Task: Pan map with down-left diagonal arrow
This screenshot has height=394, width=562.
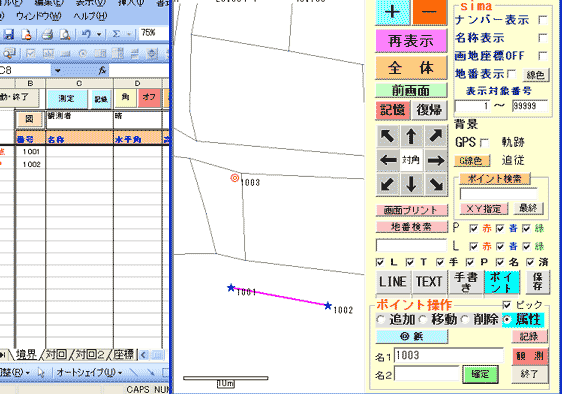Action: pyautogui.click(x=387, y=184)
